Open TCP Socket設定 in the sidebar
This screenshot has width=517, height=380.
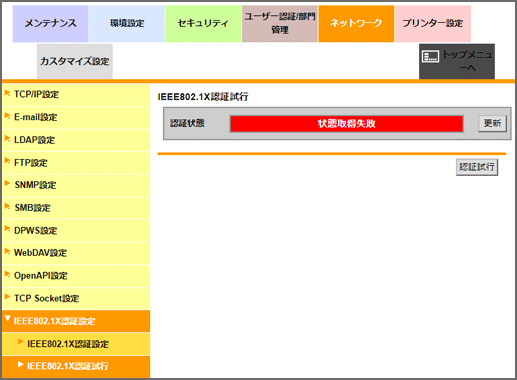pyautogui.click(x=76, y=299)
